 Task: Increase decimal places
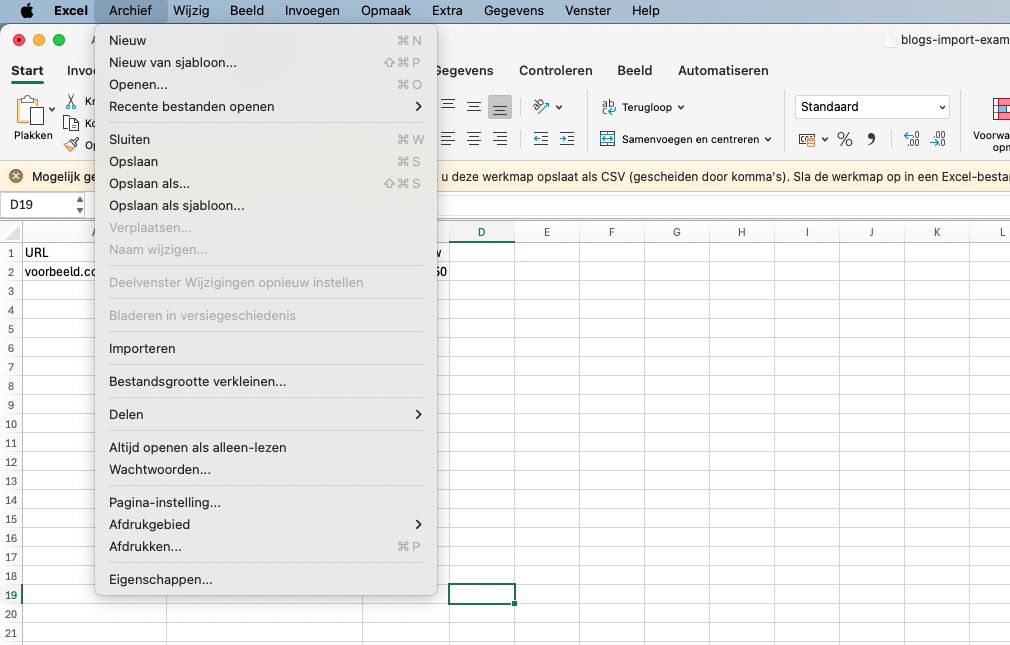point(911,139)
